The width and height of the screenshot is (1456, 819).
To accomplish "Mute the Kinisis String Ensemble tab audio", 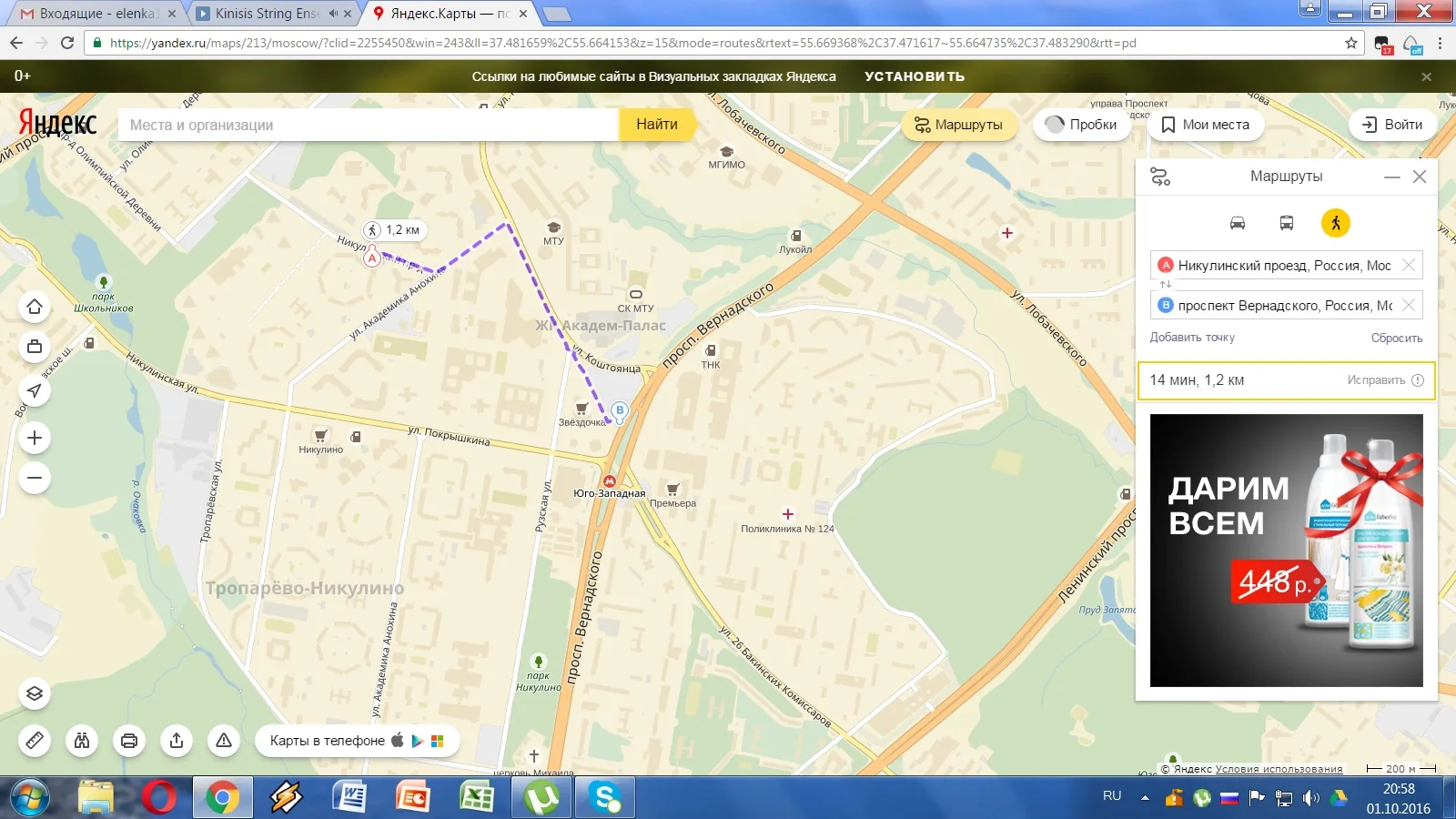I will coord(333,14).
